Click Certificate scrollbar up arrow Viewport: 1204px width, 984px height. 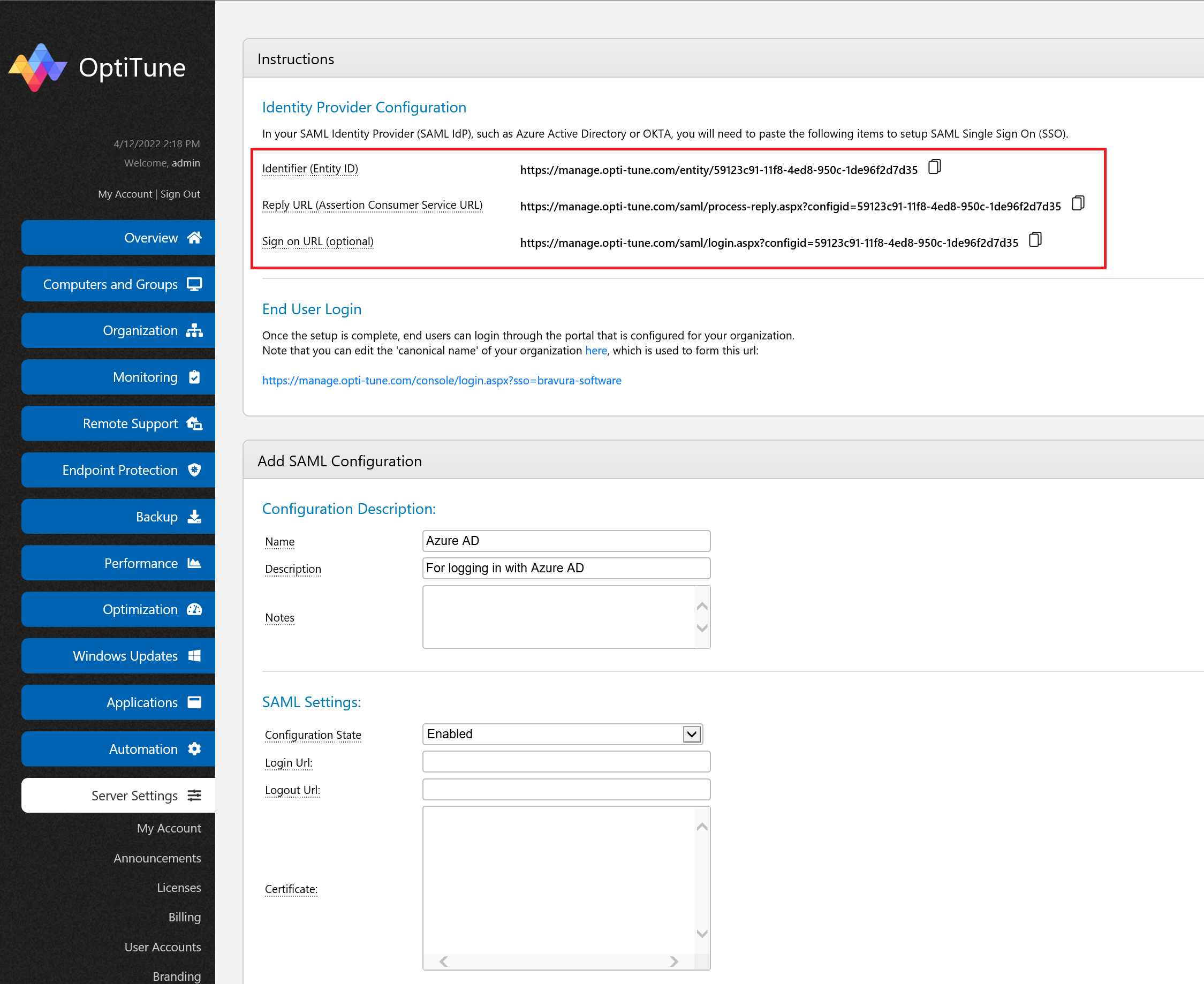(x=702, y=827)
